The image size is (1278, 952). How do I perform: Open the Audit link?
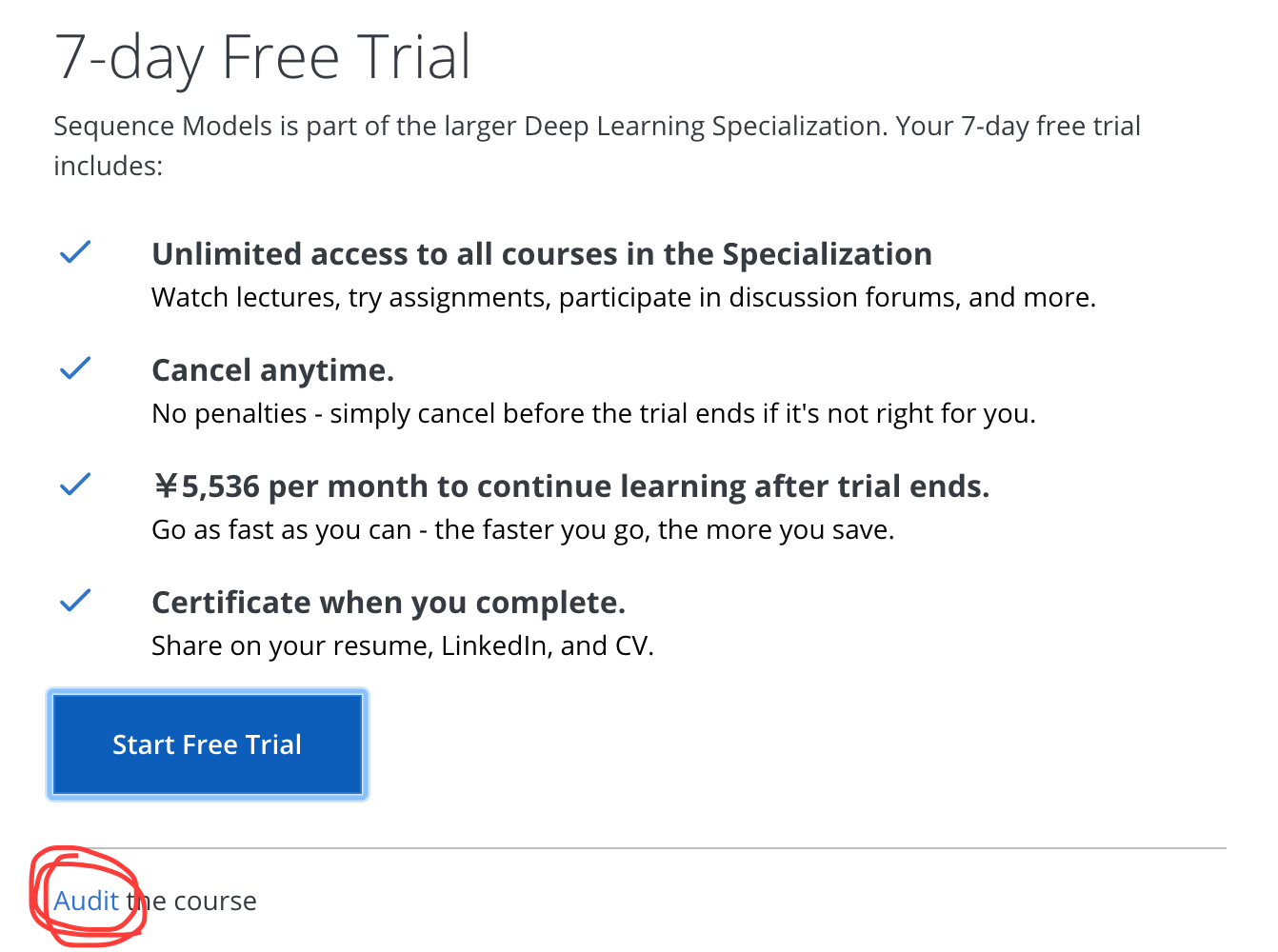pyautogui.click(x=87, y=901)
